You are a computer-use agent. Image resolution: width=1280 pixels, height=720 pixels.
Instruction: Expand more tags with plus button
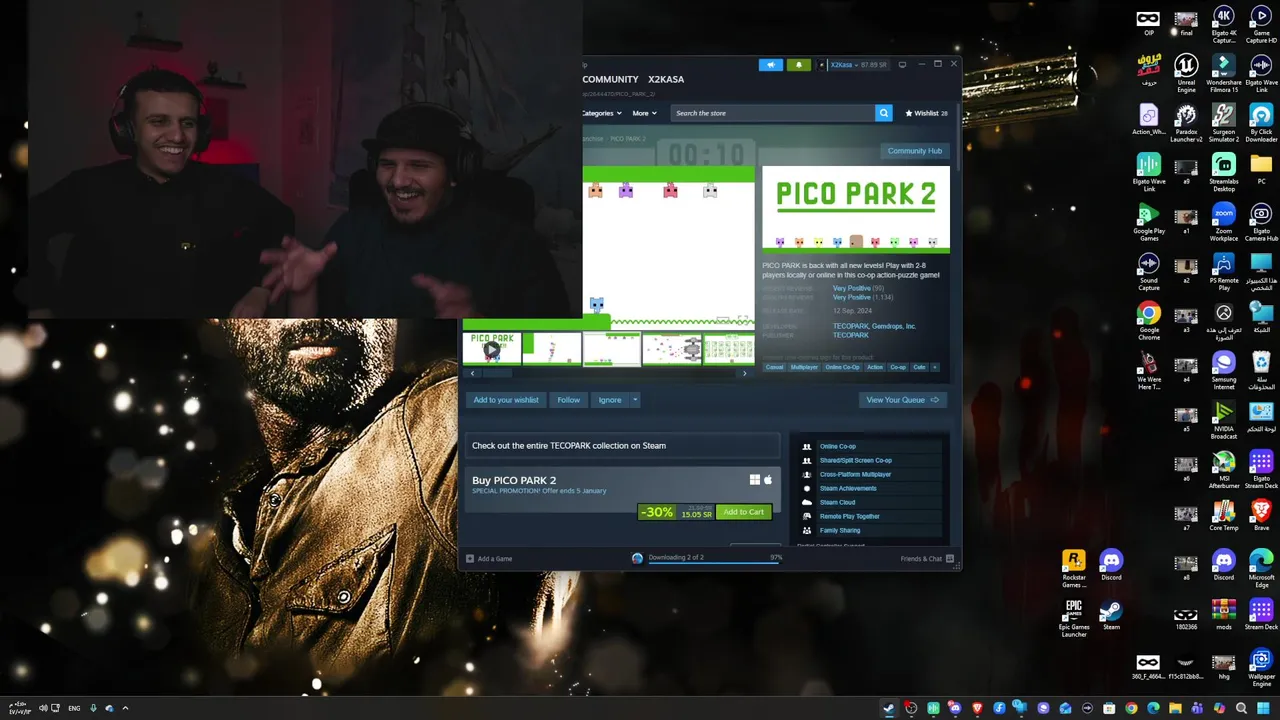coord(935,367)
